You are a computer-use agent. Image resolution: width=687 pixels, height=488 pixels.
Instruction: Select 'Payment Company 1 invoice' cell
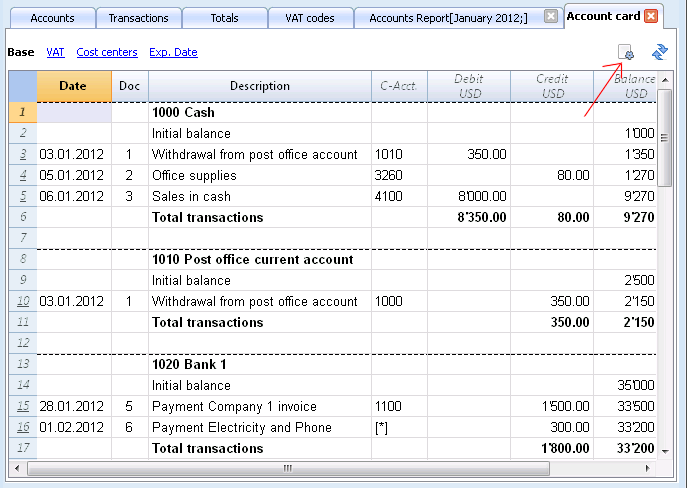pyautogui.click(x=260, y=407)
